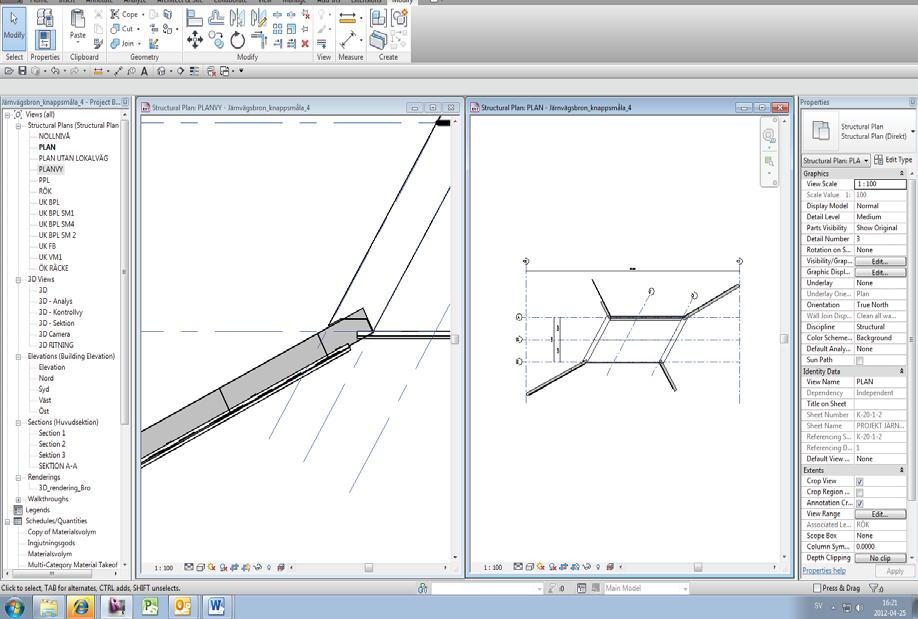This screenshot has height=619, width=918.
Task: Open Internet Explorer from the taskbar
Action: click(x=81, y=607)
